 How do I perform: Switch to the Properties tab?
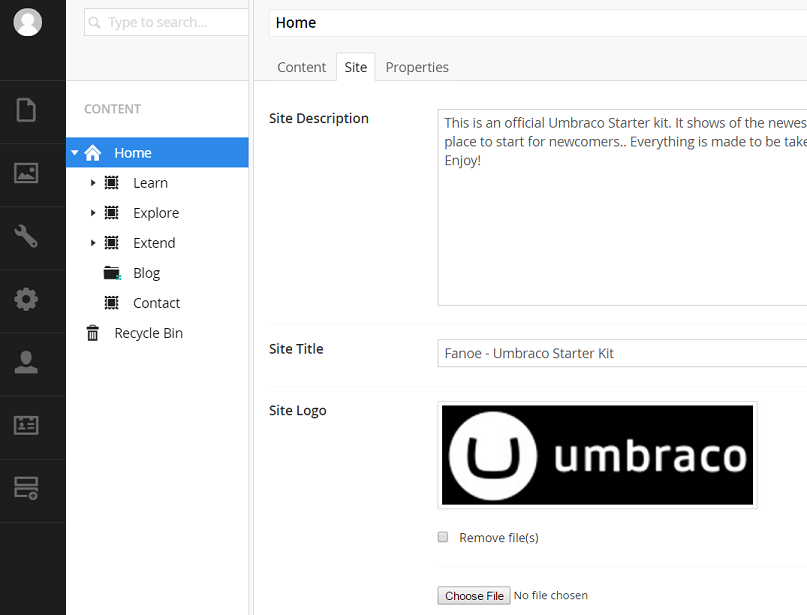click(x=417, y=67)
